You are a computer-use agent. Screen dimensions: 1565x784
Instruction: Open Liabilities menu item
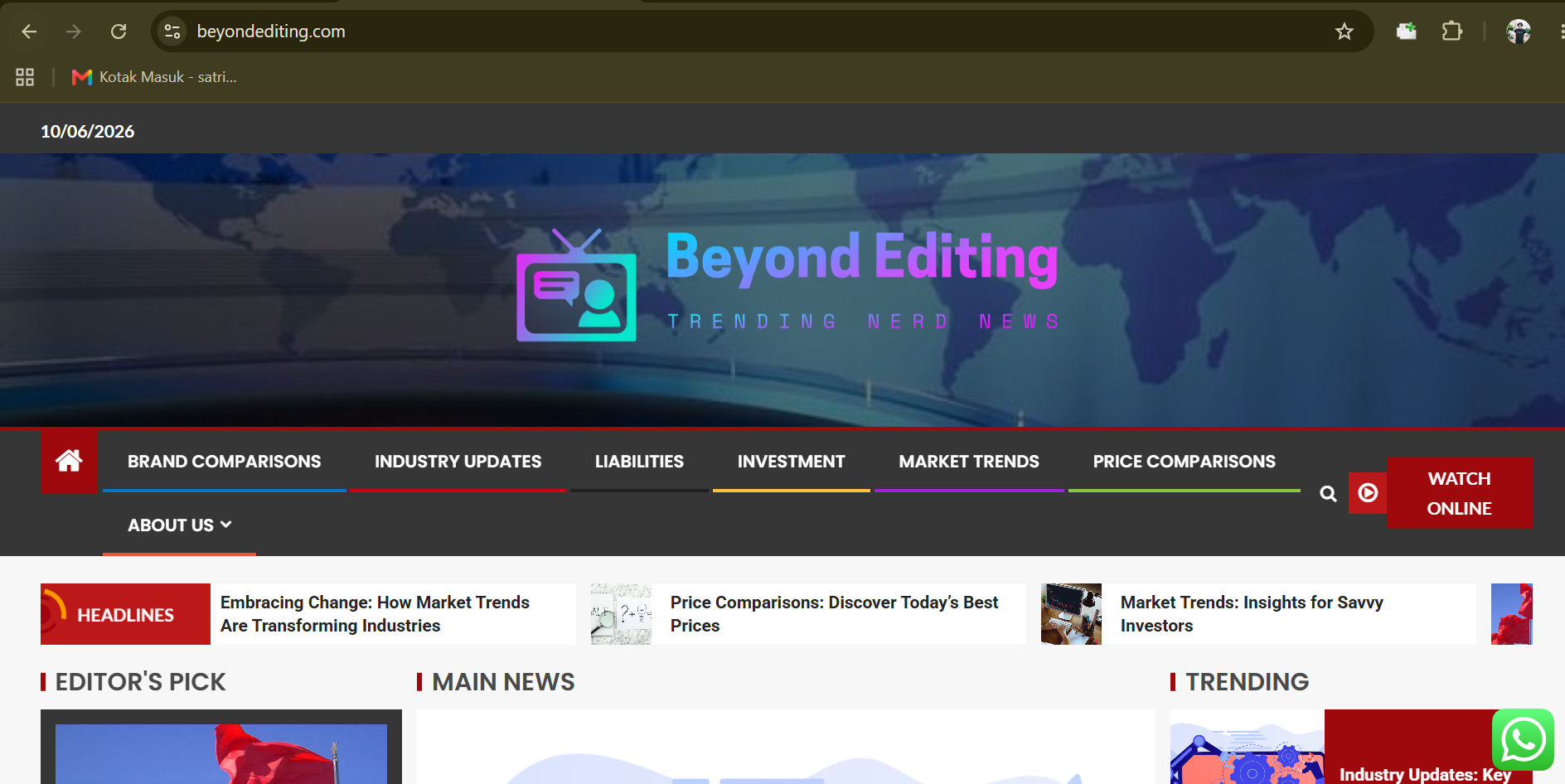click(x=639, y=462)
